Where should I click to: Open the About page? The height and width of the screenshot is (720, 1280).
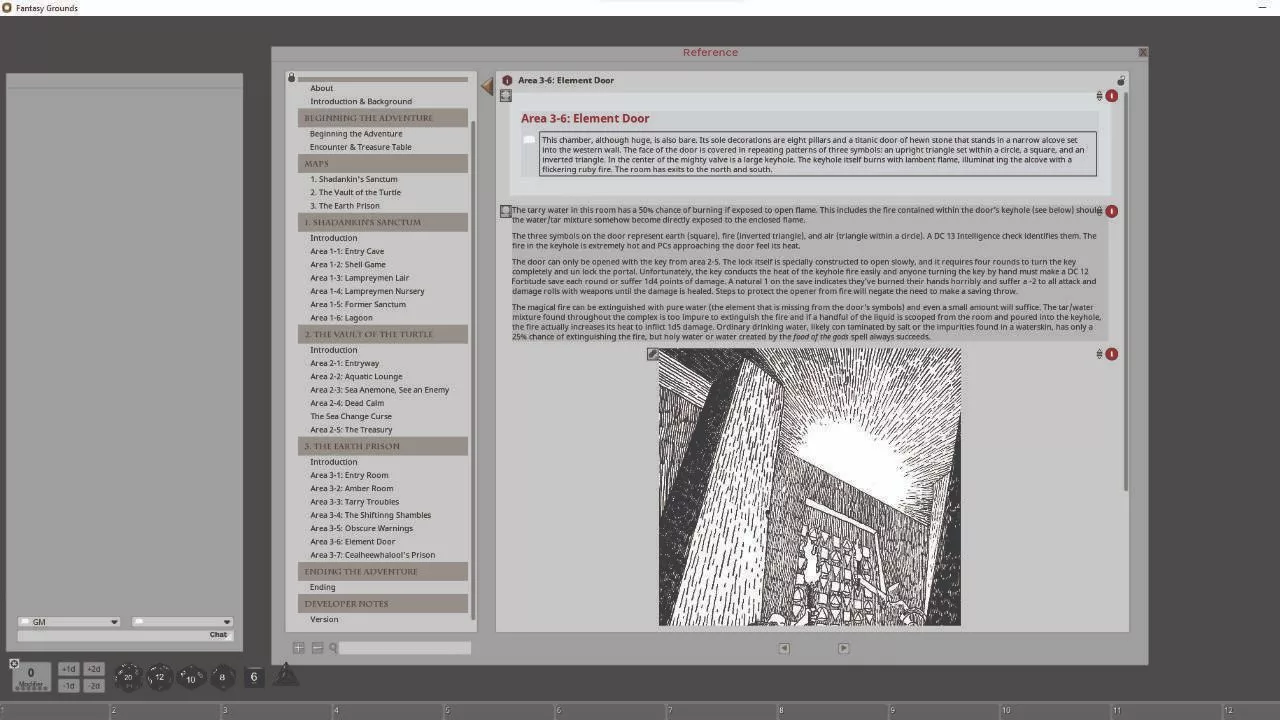coord(321,88)
